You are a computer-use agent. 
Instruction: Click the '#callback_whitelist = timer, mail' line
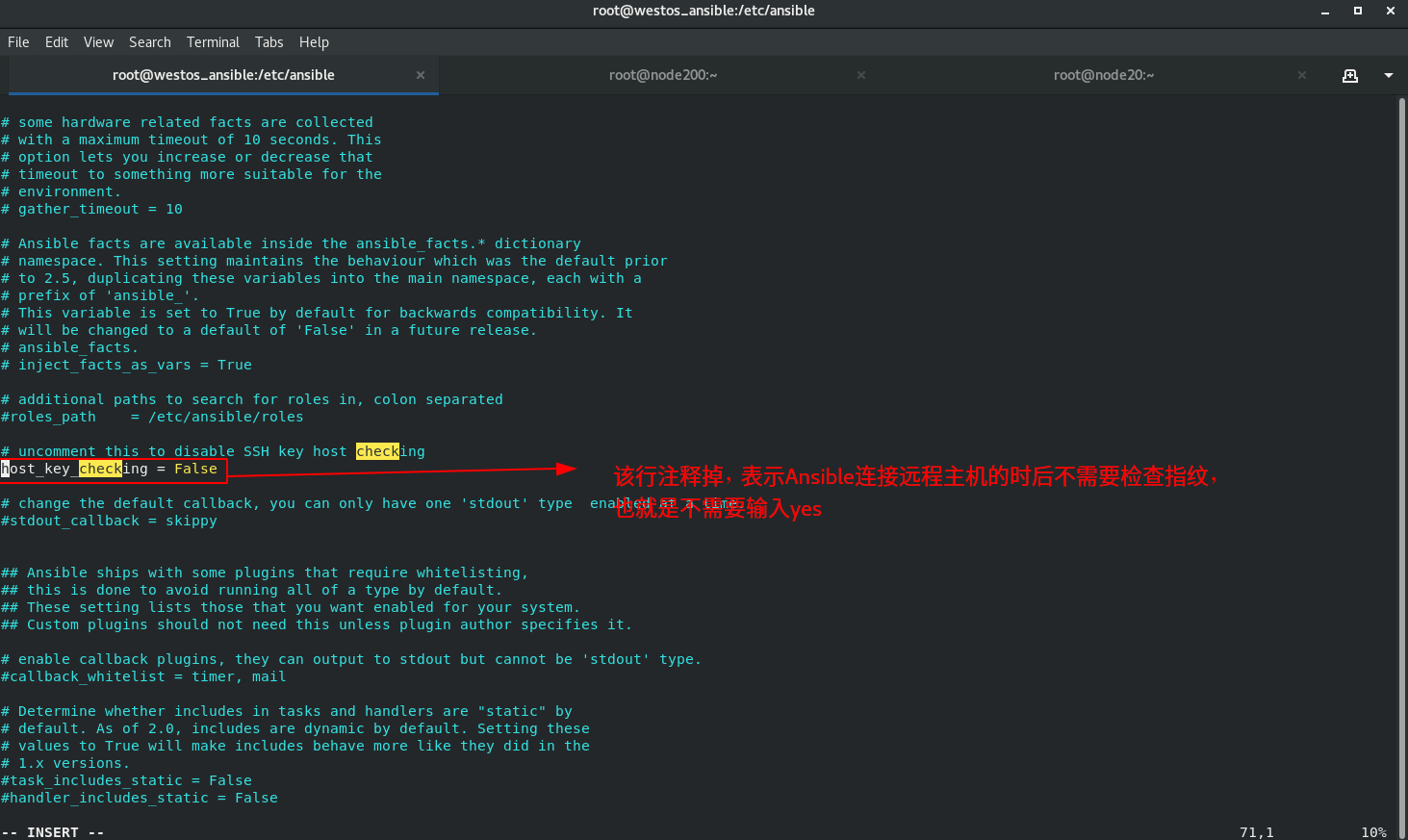[x=144, y=676]
